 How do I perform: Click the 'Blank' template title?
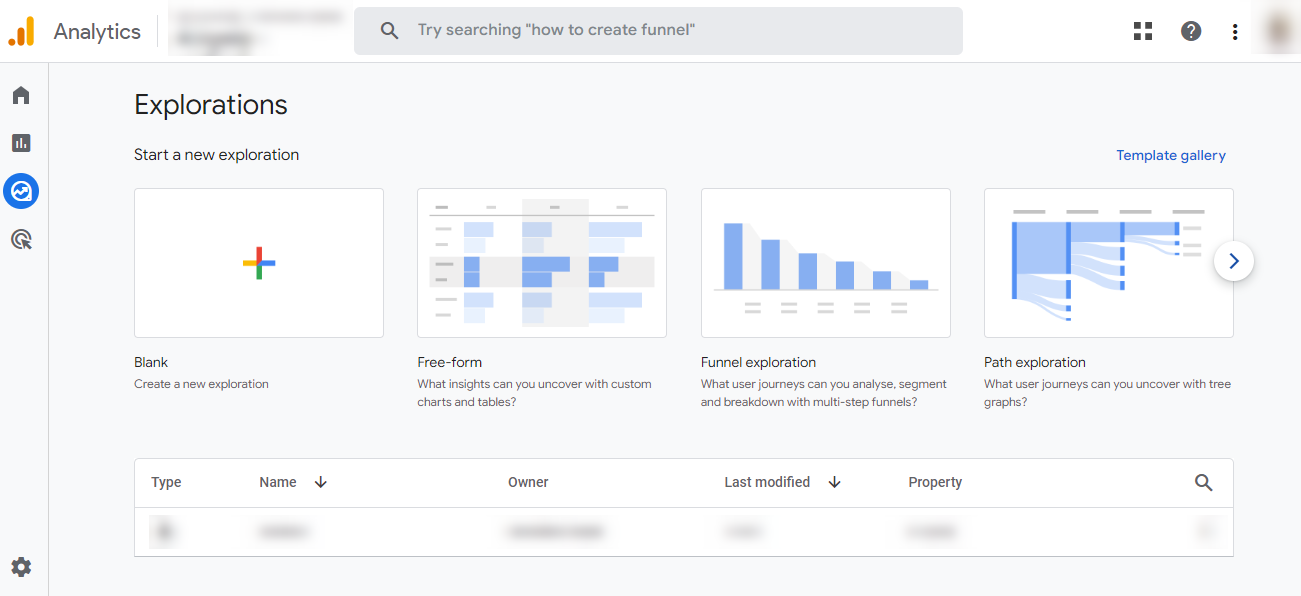point(151,362)
